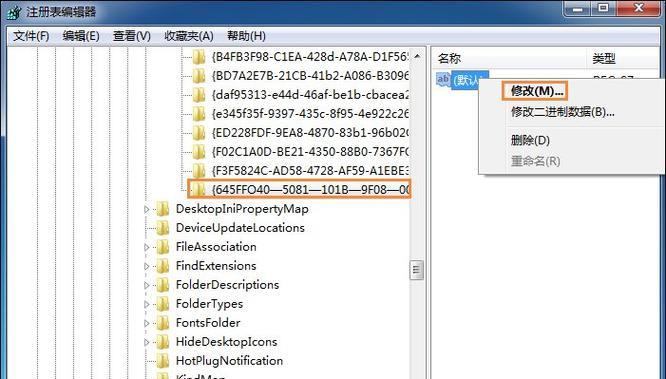Expand the HideDesktopIcons key arrow

[x=147, y=342]
